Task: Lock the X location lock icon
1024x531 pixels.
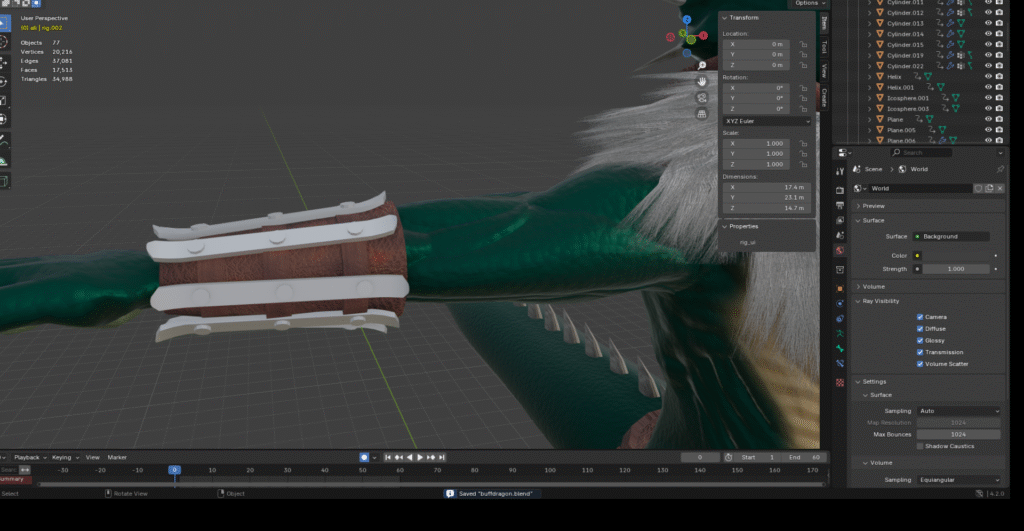Action: [803, 44]
